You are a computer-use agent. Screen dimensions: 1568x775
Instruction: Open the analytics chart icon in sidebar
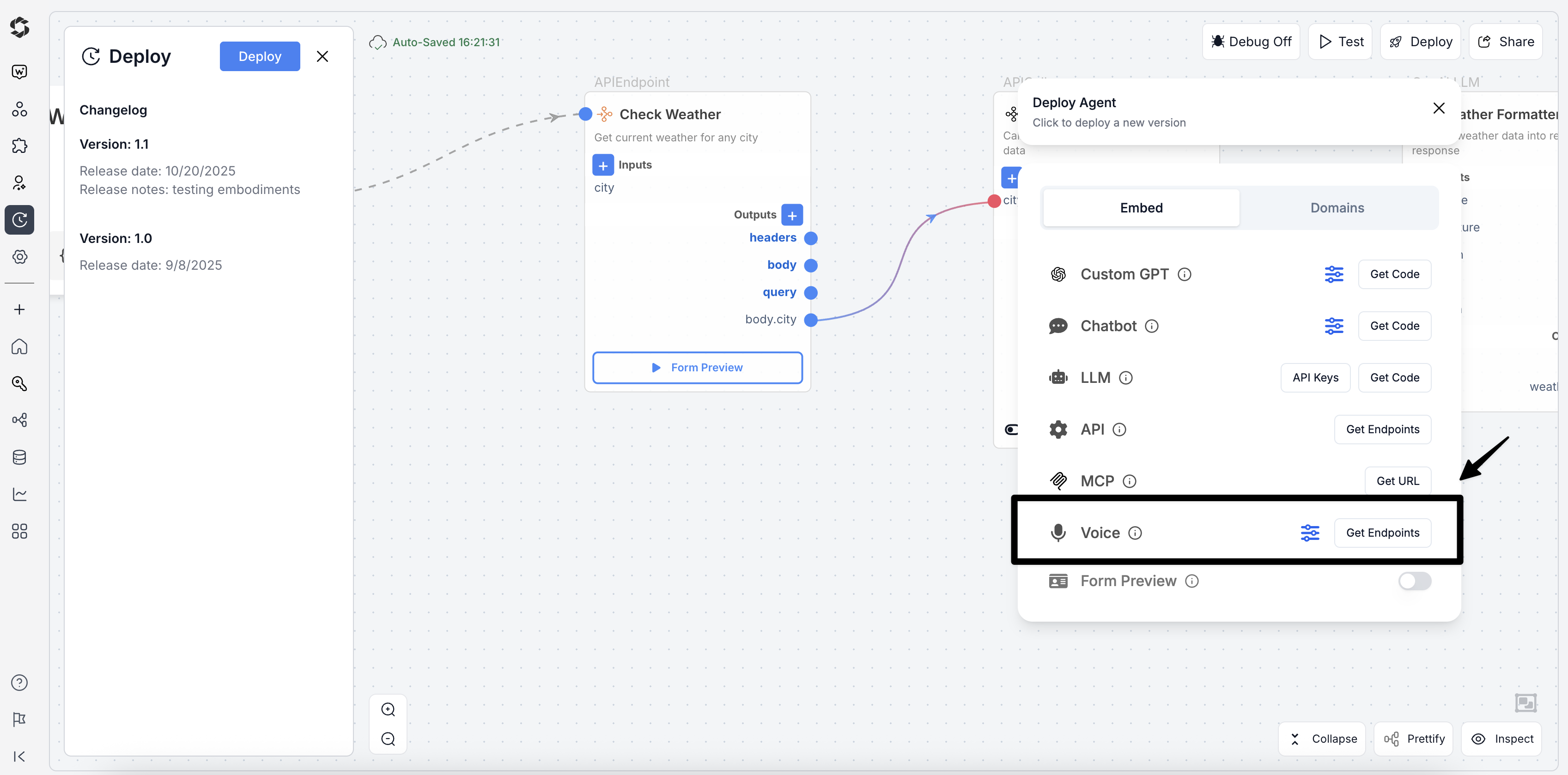(x=19, y=494)
